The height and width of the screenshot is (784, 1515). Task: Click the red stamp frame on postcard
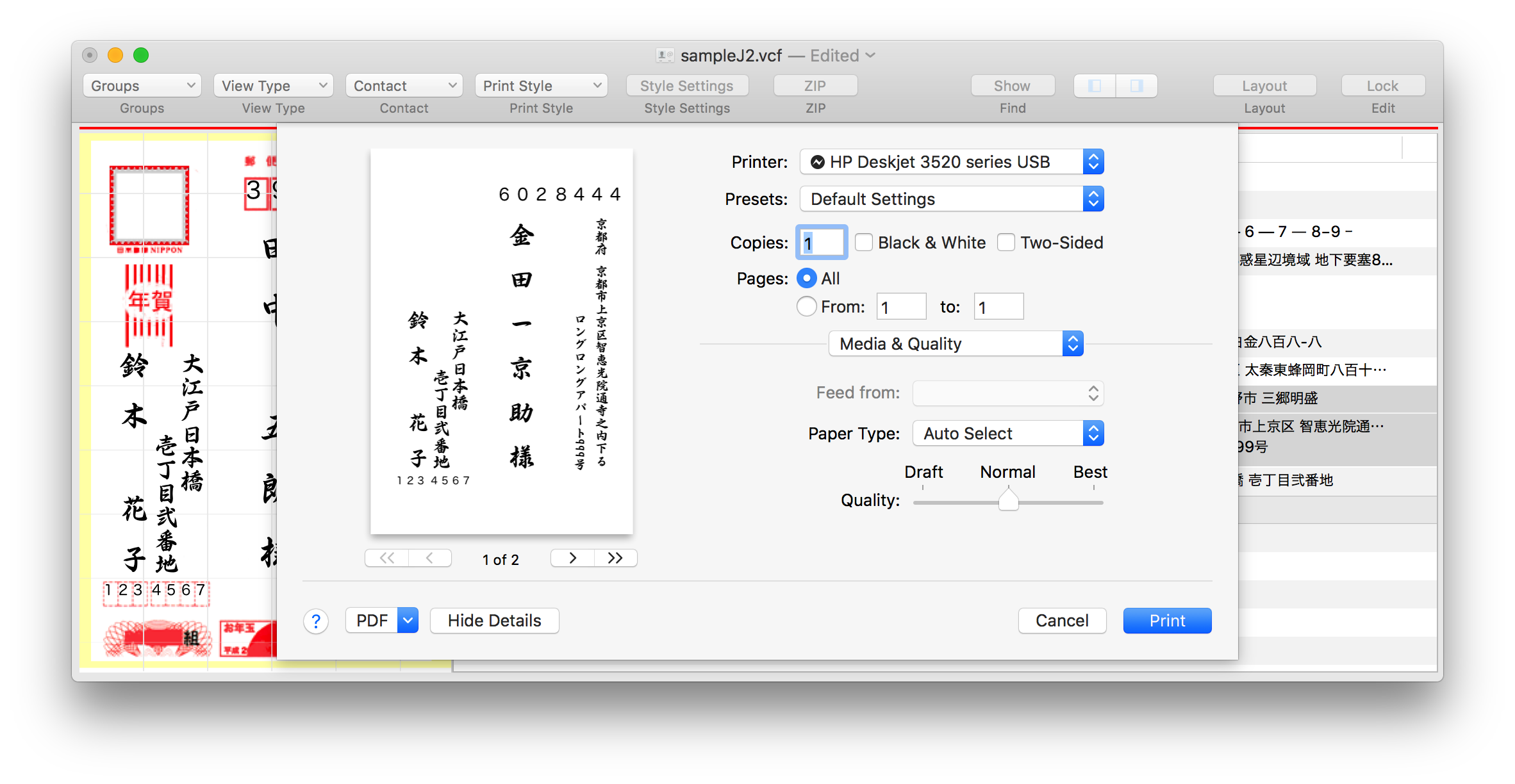tap(149, 206)
